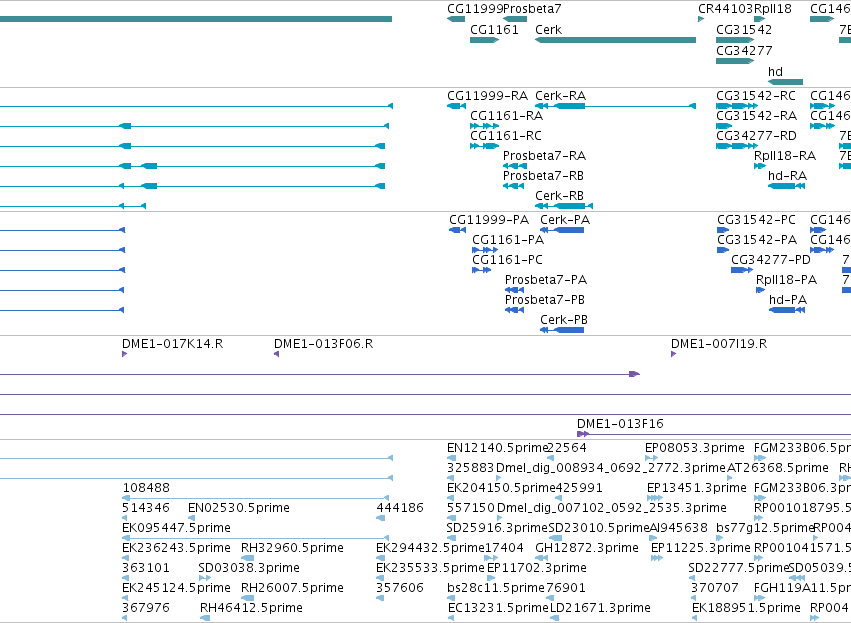
Task: Select the CG1161-RC transcript
Action: 484,146
